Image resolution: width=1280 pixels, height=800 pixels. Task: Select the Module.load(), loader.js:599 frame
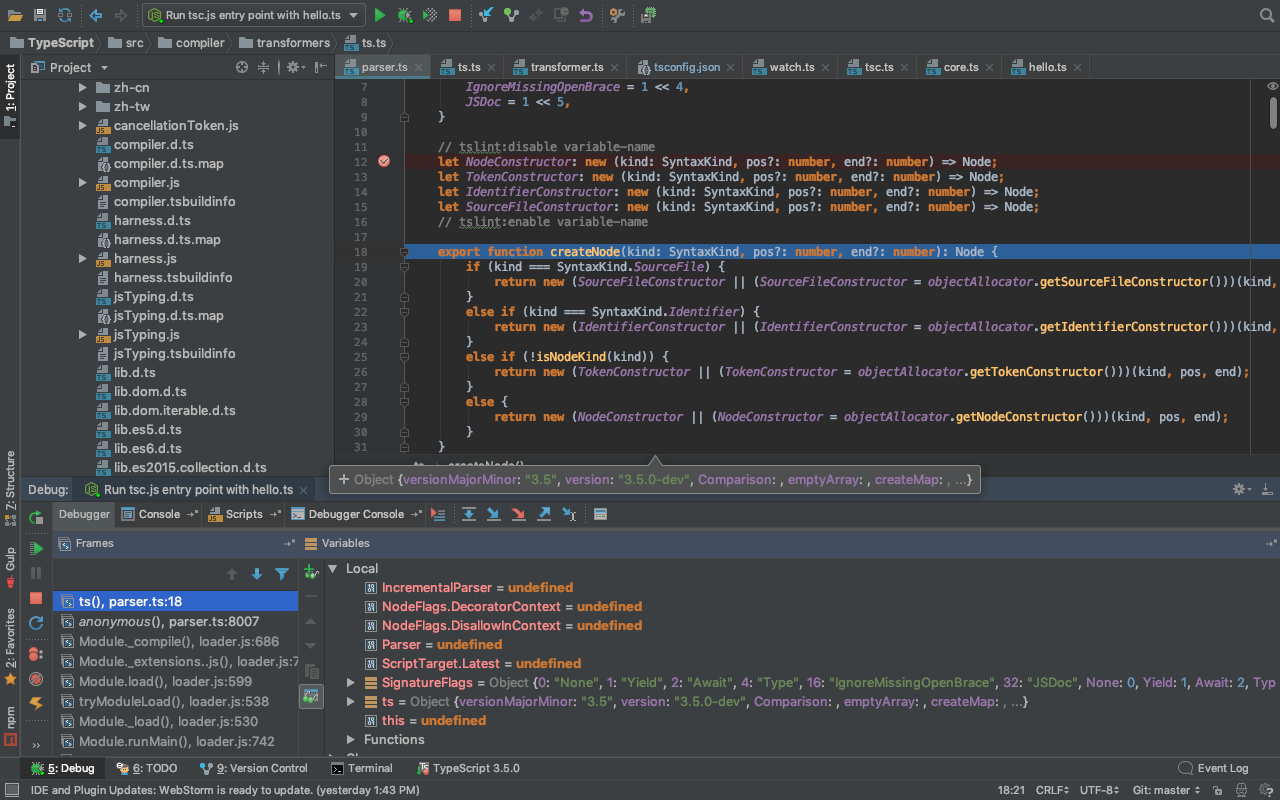click(x=176, y=681)
